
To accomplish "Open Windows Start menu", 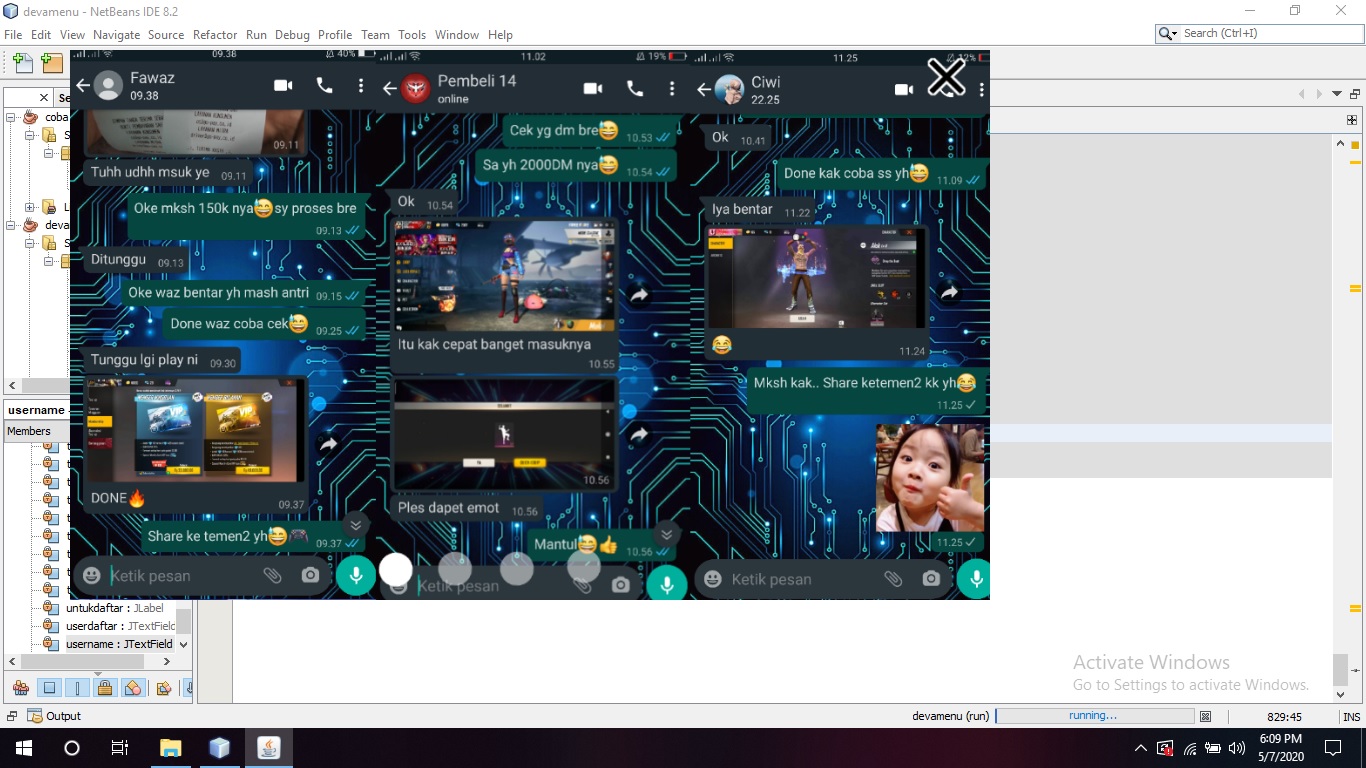I will coord(23,747).
